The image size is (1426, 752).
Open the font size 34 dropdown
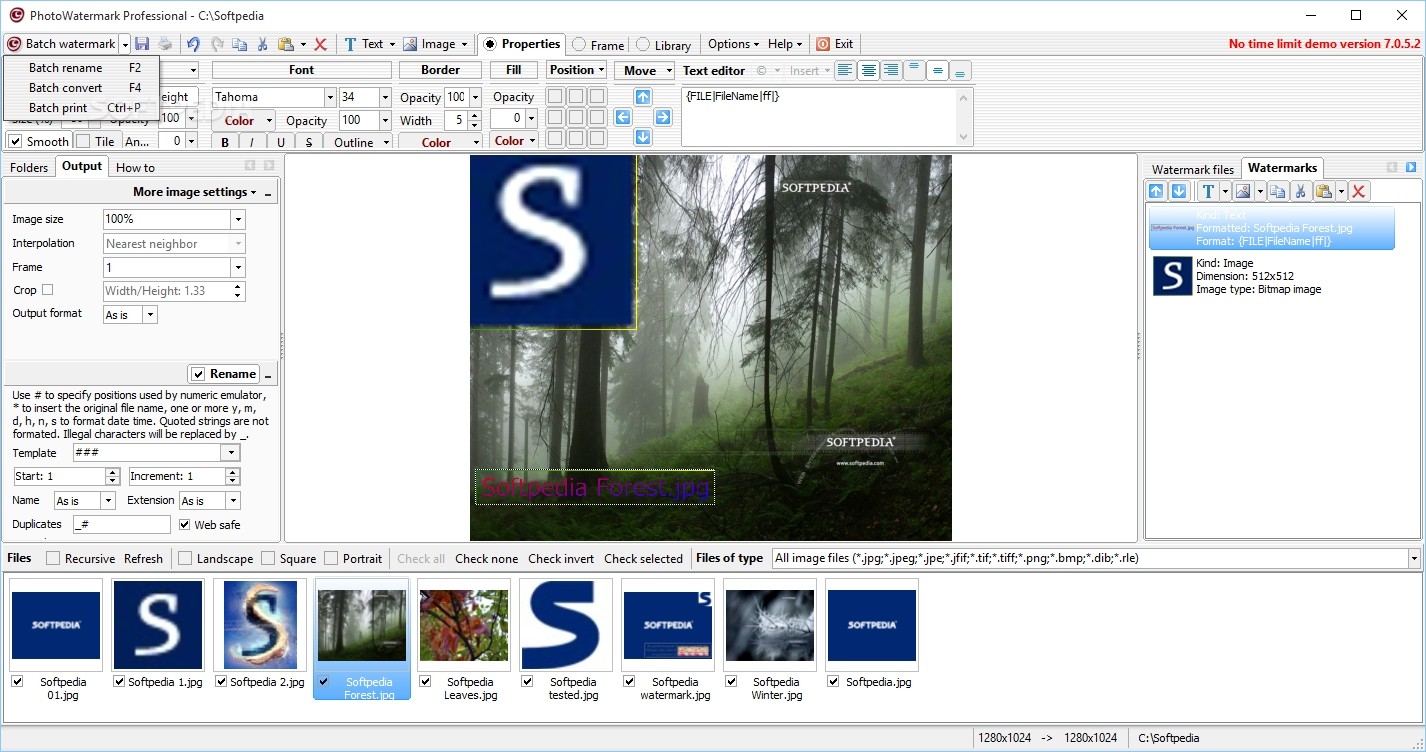pyautogui.click(x=385, y=97)
